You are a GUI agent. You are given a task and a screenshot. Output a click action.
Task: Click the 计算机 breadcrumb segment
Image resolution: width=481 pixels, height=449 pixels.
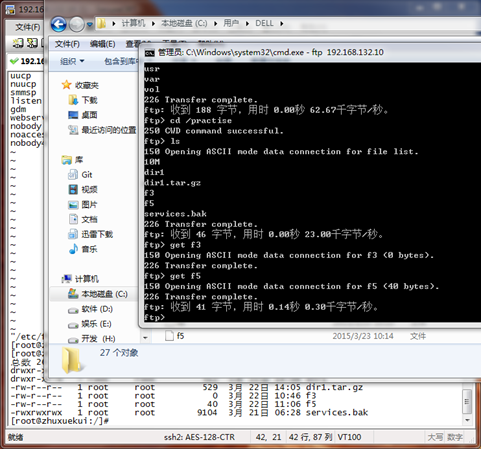[x=133, y=23]
